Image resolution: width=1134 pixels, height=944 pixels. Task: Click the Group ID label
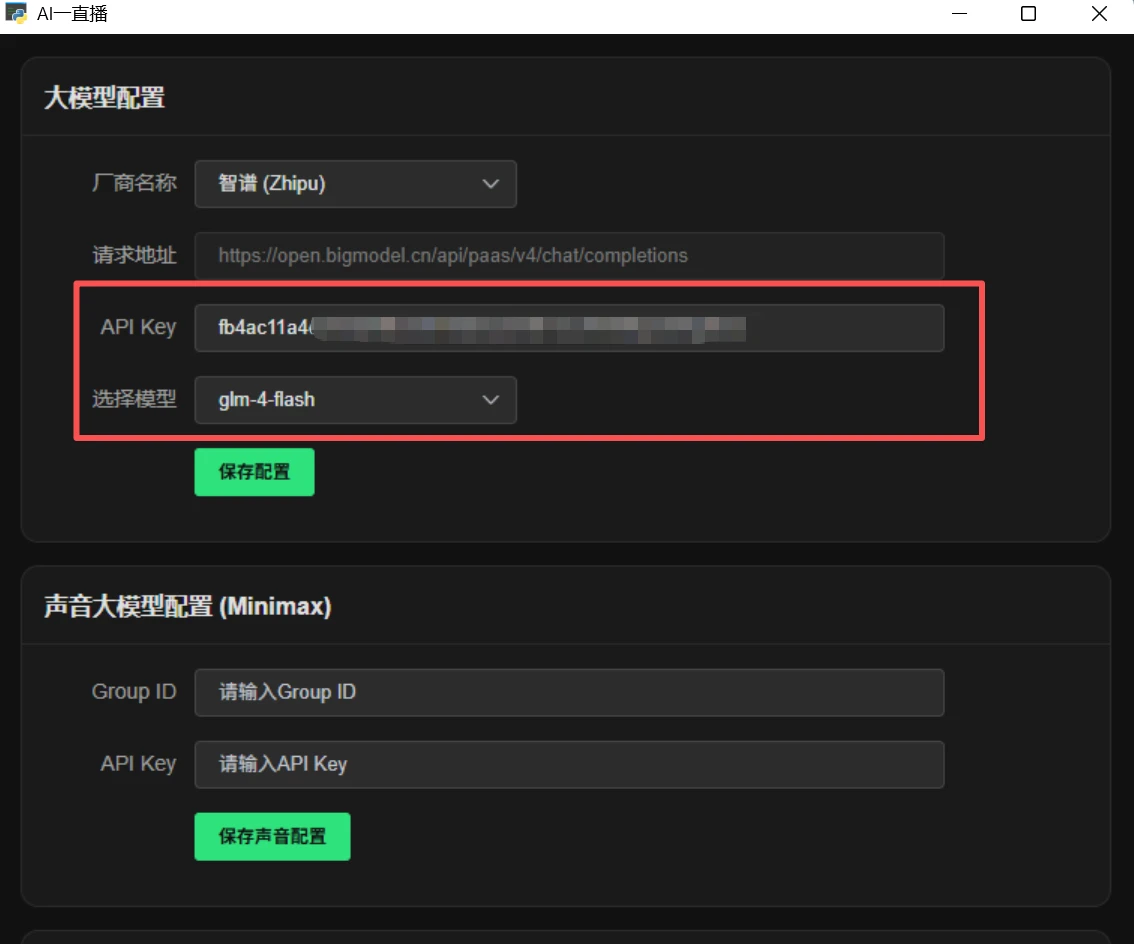pos(134,692)
